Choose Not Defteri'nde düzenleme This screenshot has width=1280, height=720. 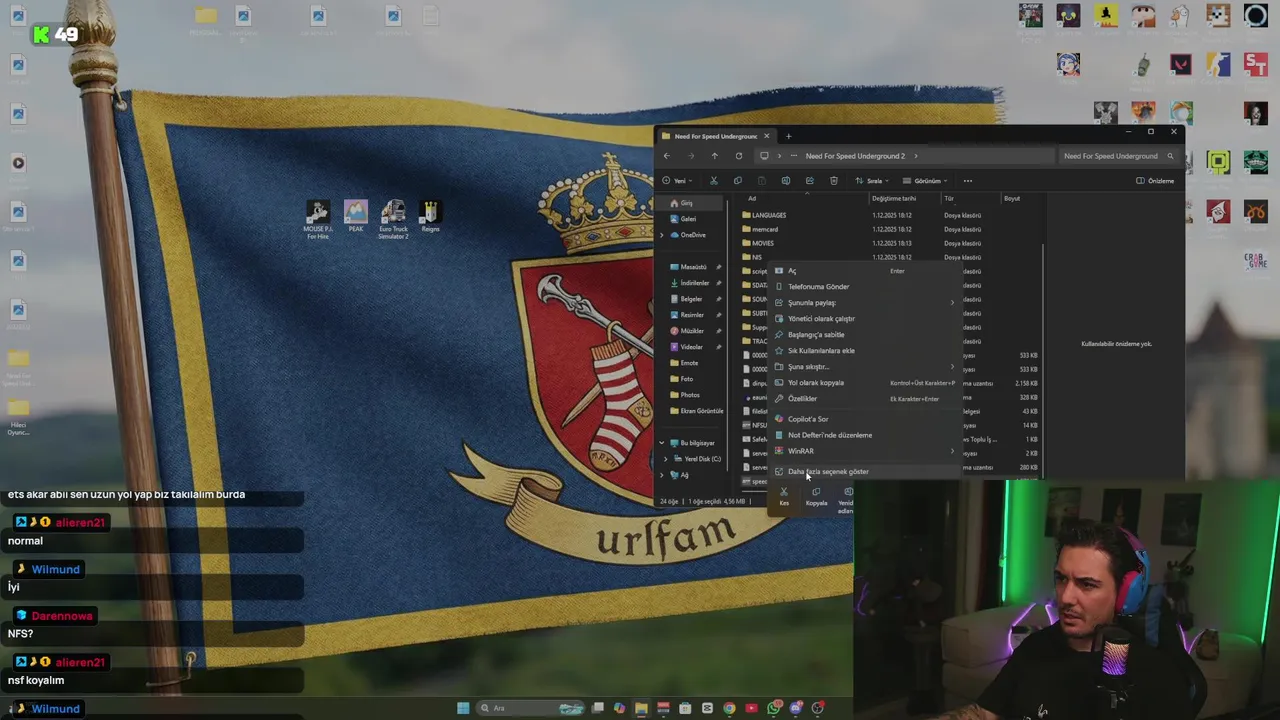(865, 435)
